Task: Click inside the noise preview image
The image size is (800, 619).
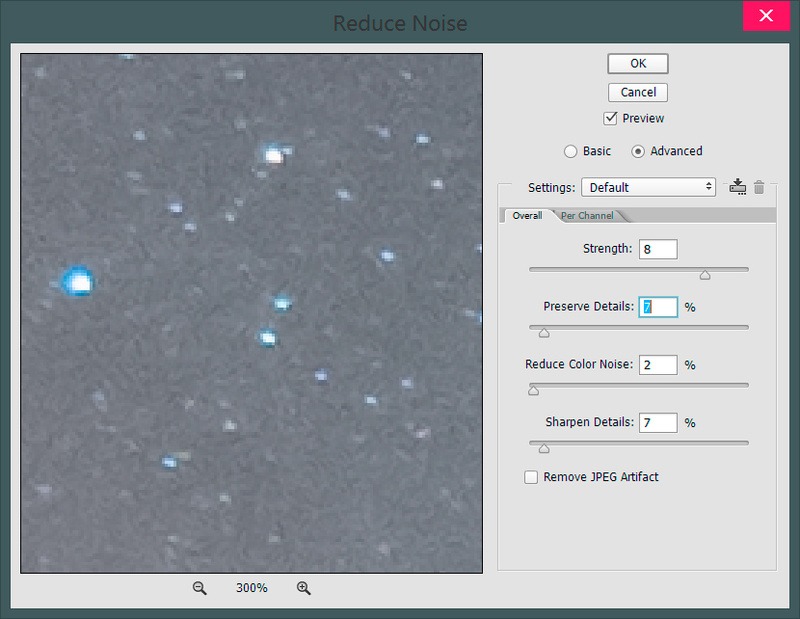Action: point(250,310)
